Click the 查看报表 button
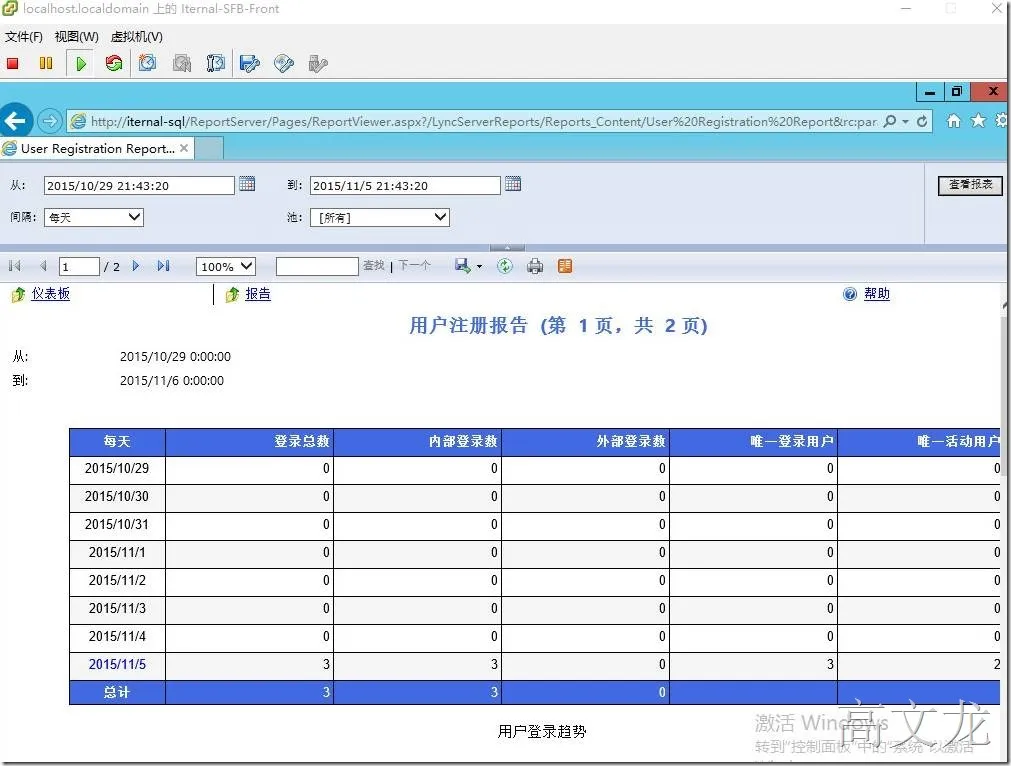 point(970,185)
